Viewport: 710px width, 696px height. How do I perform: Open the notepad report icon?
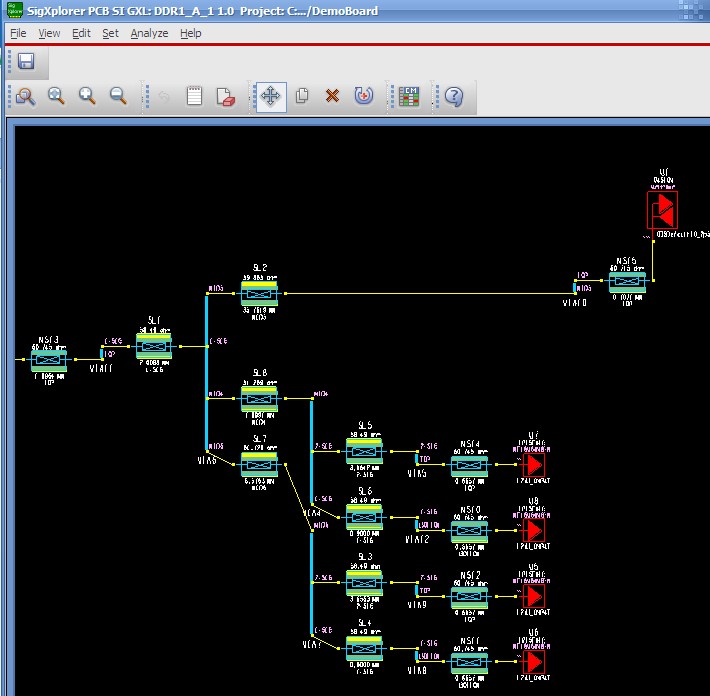[x=194, y=96]
